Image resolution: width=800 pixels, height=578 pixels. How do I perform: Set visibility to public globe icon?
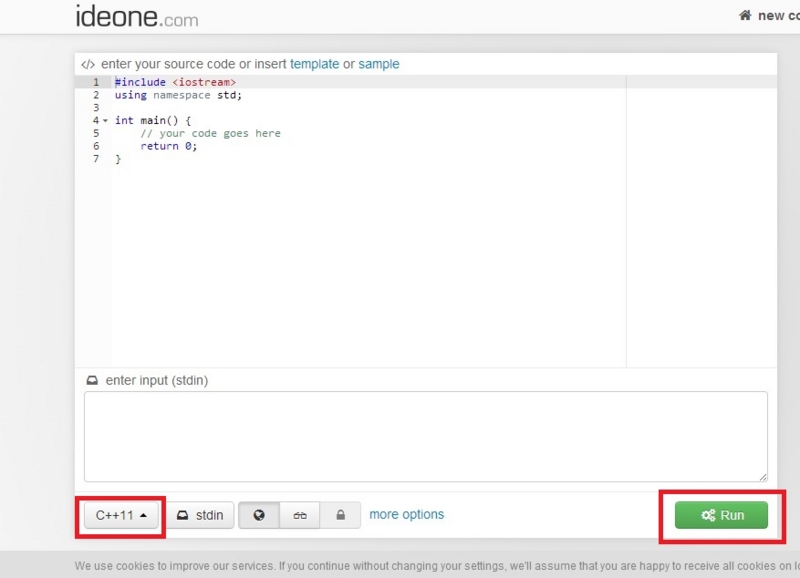click(x=259, y=515)
